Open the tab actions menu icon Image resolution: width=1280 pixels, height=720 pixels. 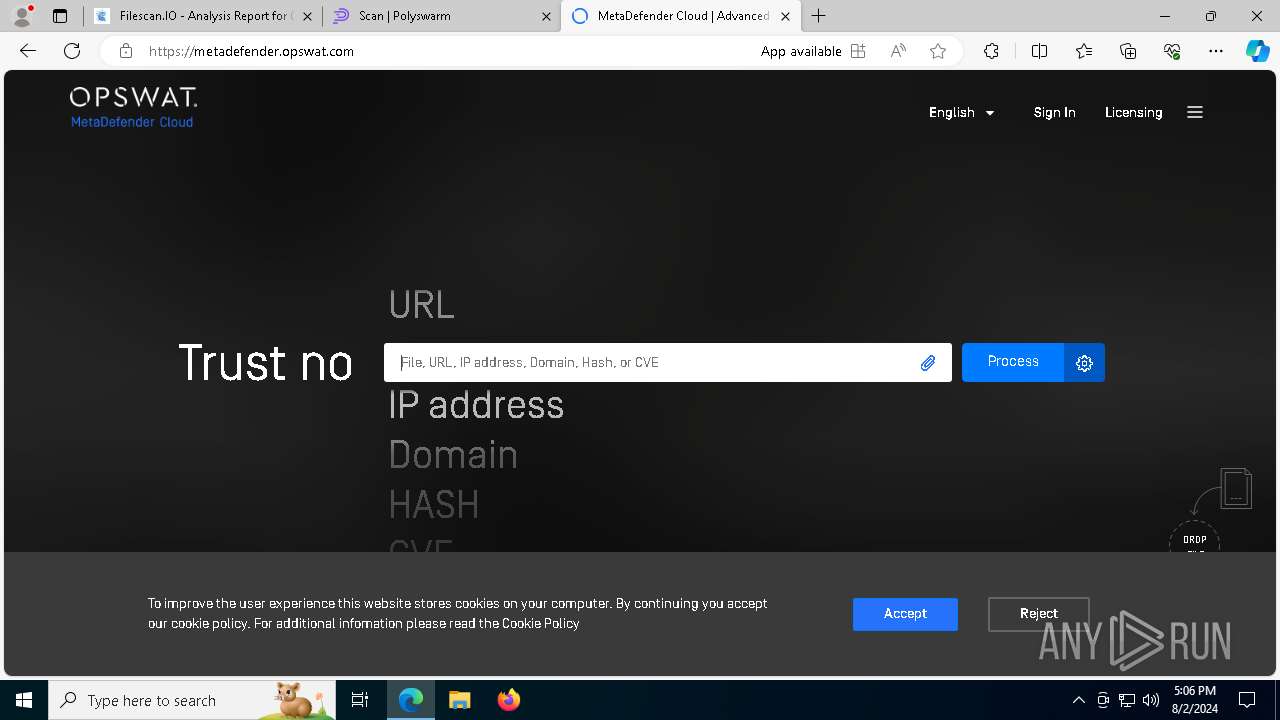[x=60, y=16]
